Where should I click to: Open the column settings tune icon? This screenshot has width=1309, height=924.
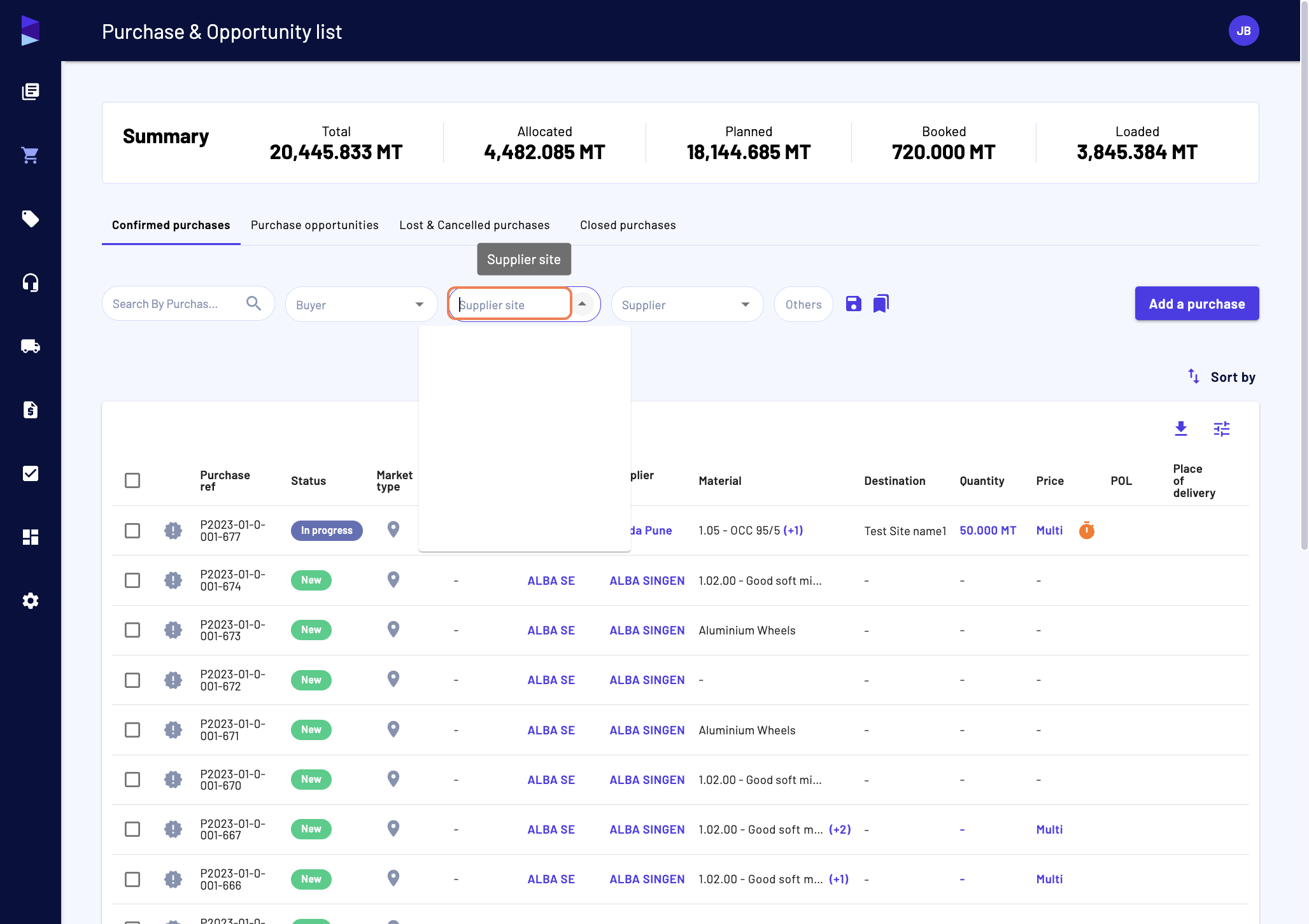[x=1222, y=429]
